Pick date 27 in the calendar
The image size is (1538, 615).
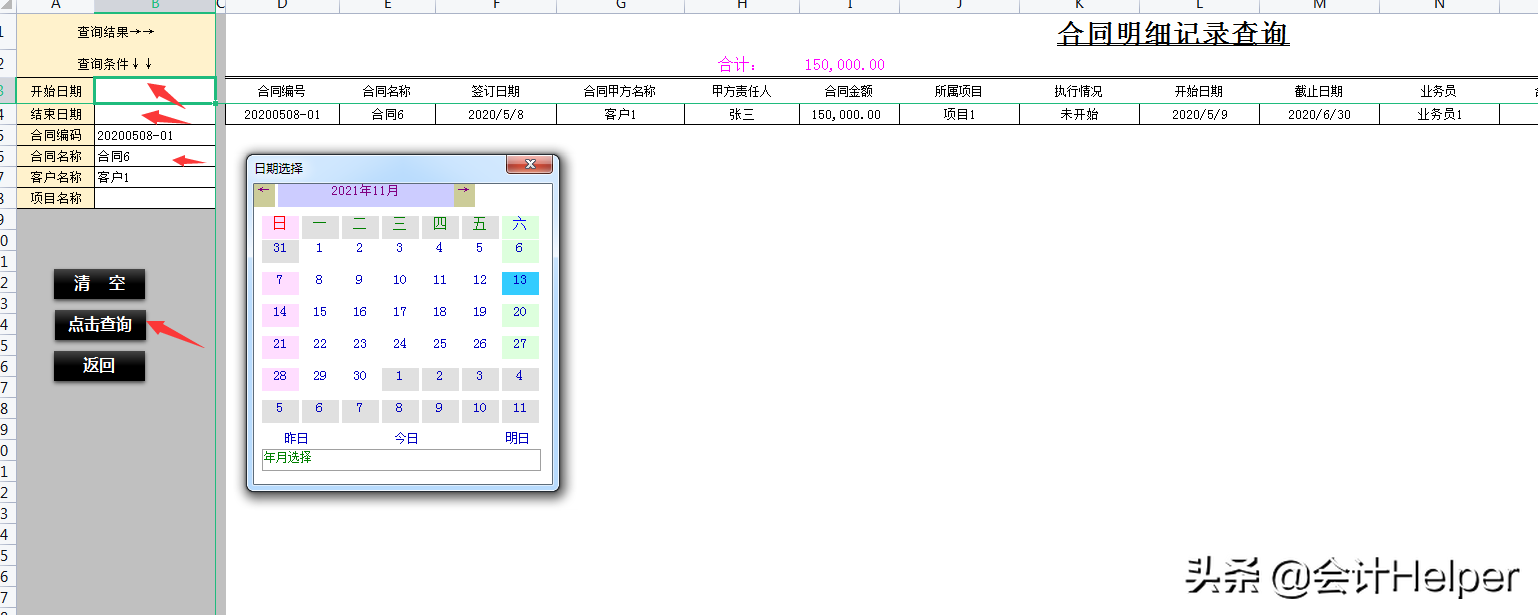pyautogui.click(x=520, y=347)
